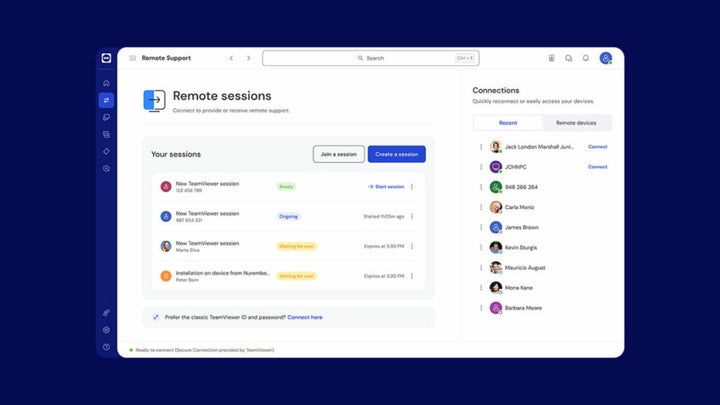The height and width of the screenshot is (405, 720).
Task: Switch to the Remote devices tab
Action: 576,123
